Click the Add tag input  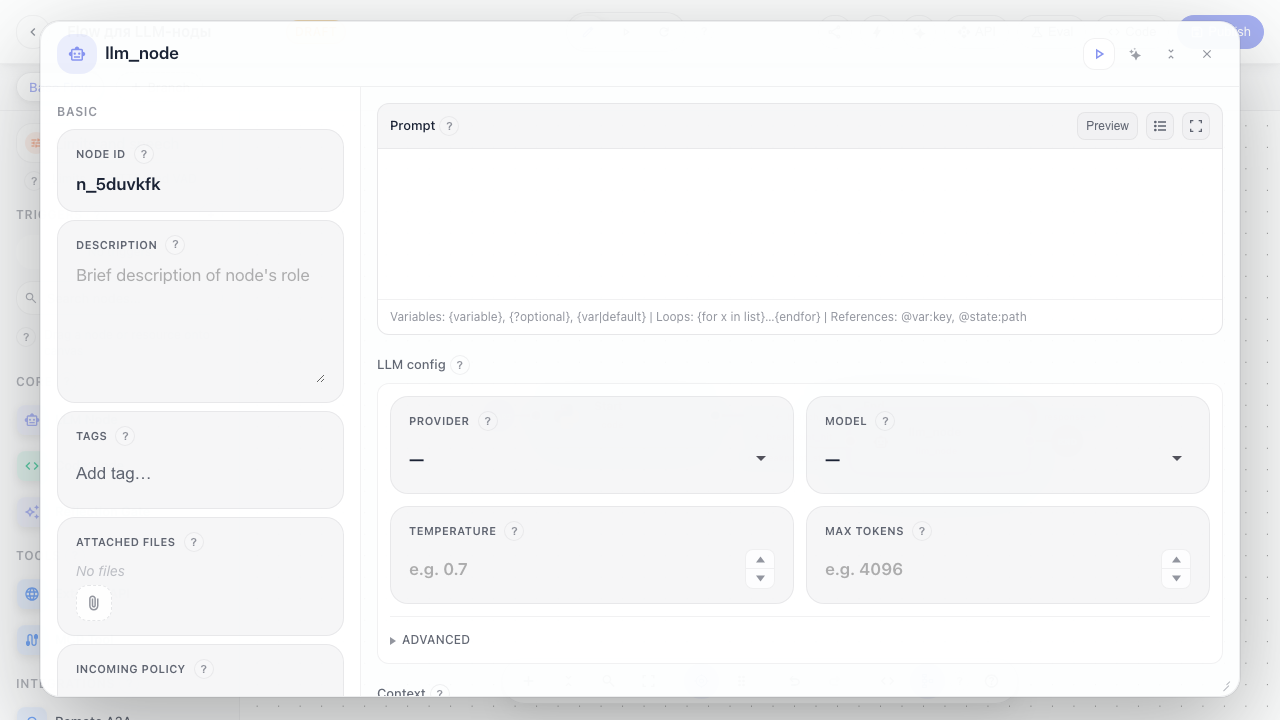tap(200, 473)
